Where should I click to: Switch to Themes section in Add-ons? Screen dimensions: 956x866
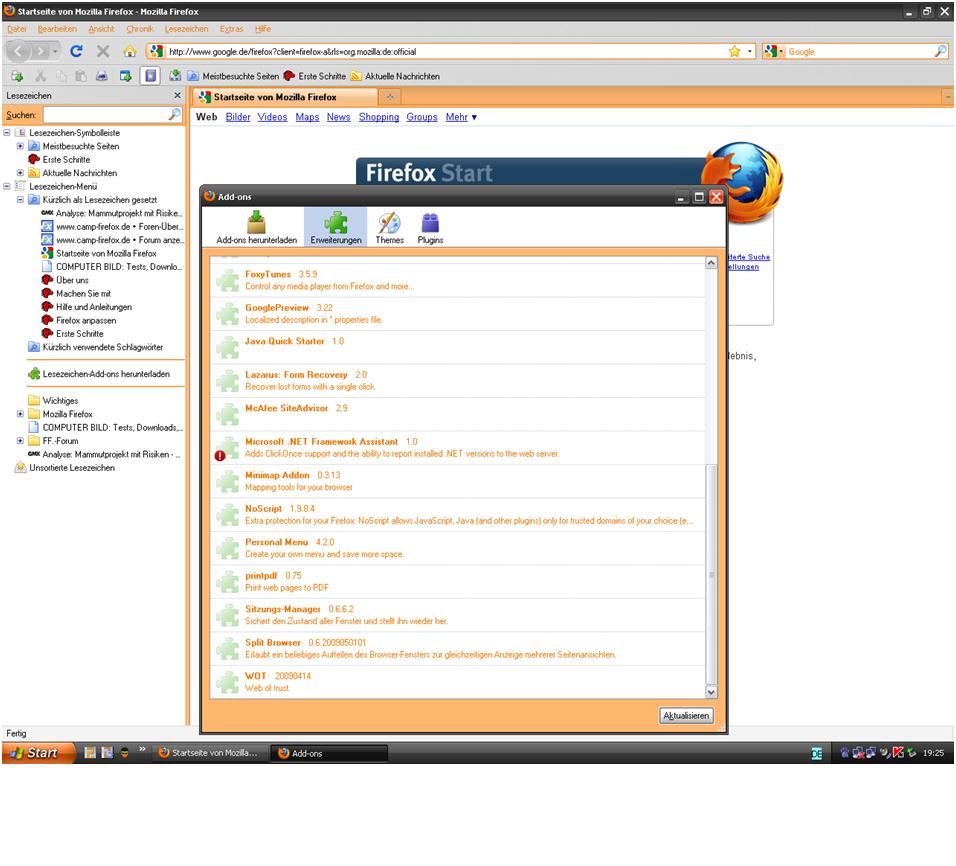(x=390, y=227)
